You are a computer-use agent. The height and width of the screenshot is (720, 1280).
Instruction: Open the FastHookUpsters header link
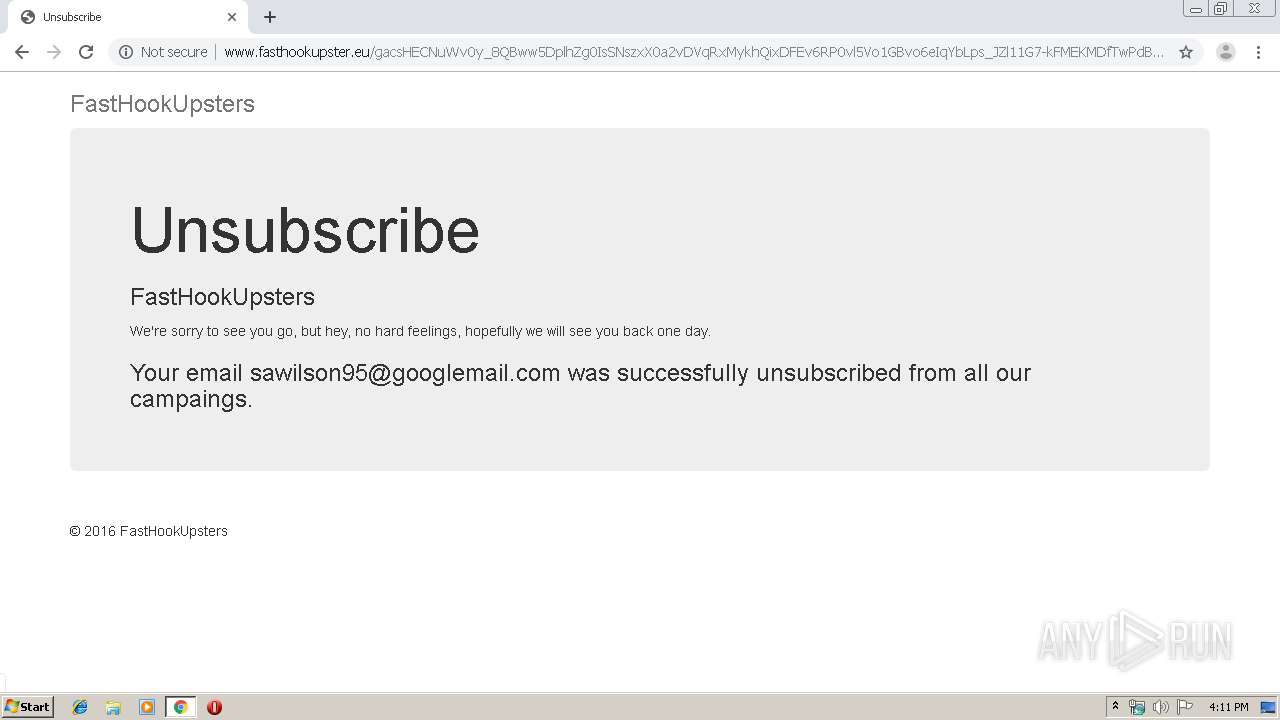click(162, 104)
